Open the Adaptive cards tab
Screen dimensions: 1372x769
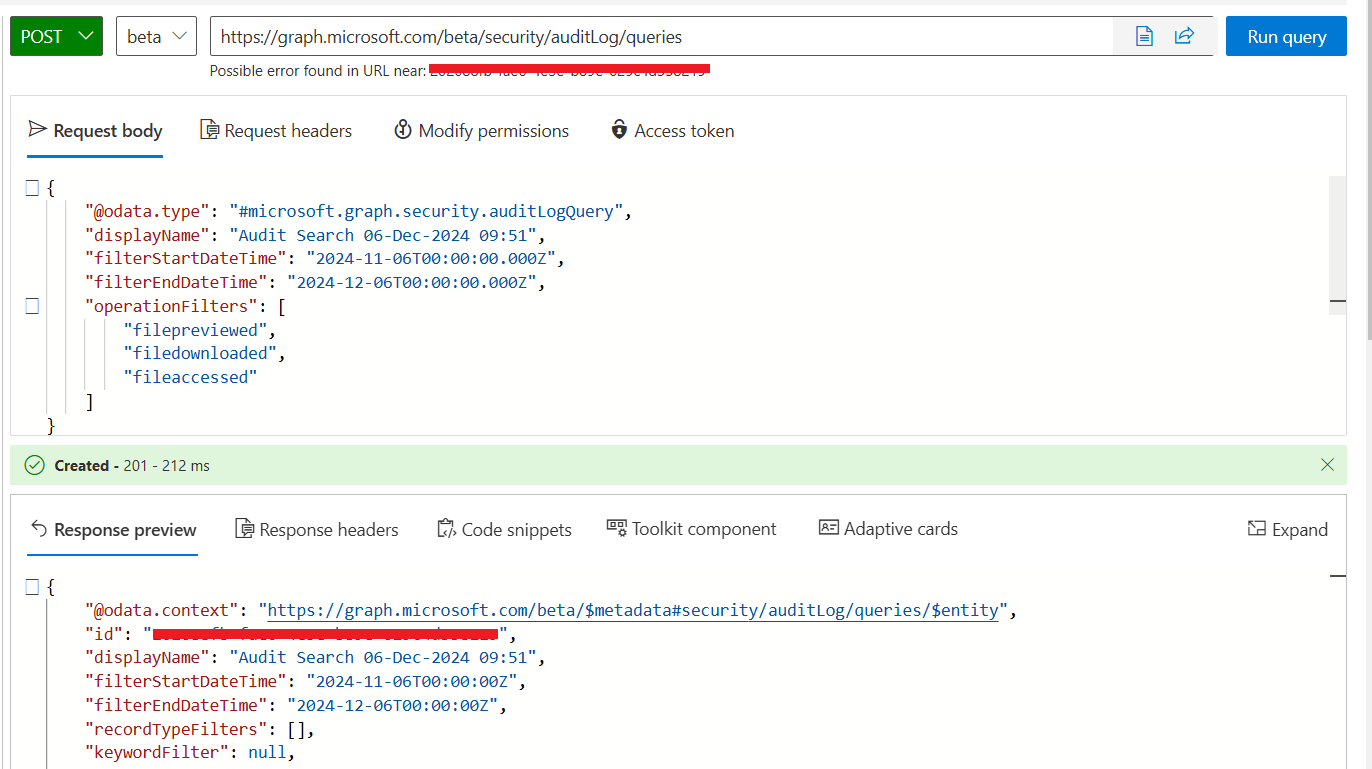pos(888,529)
